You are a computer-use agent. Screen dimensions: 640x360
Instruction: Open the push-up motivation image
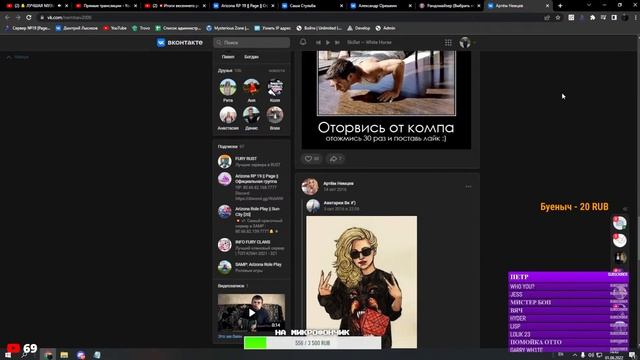tap(386, 100)
